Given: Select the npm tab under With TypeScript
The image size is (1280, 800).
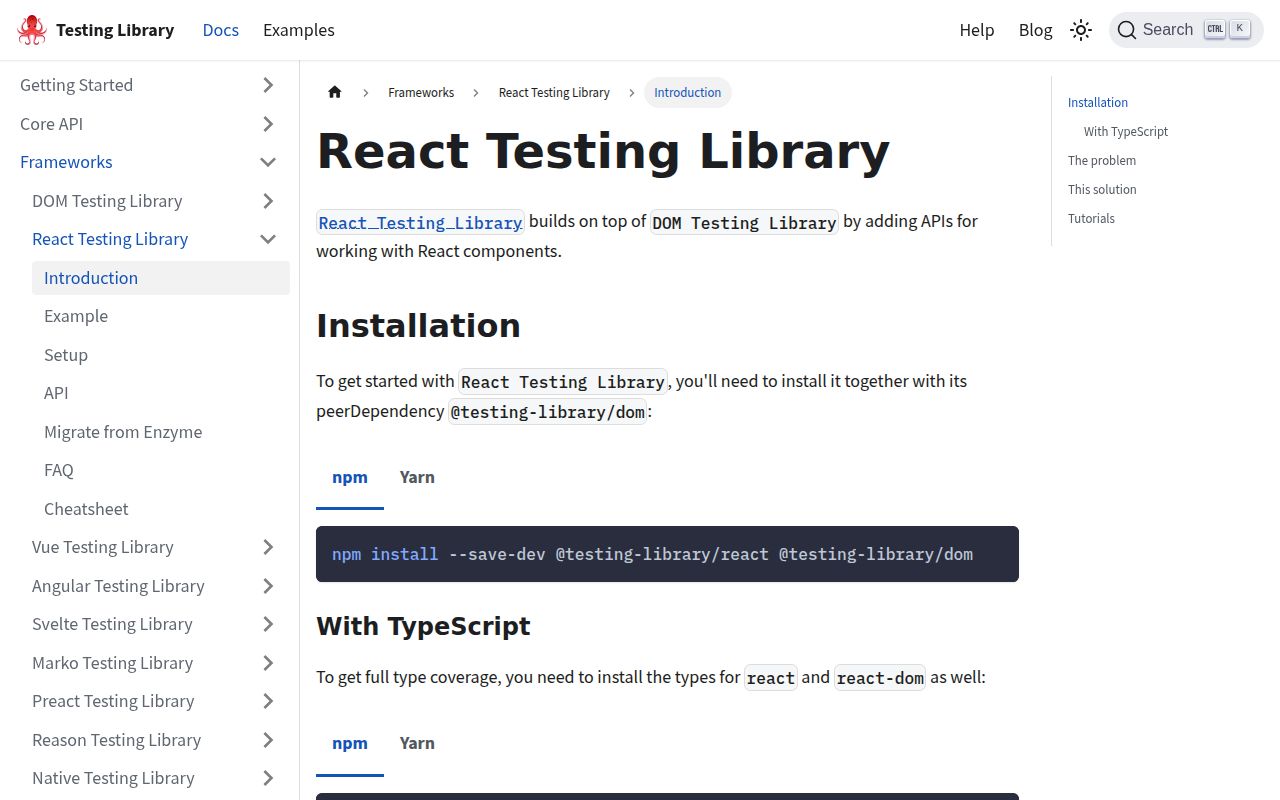Looking at the screenshot, I should click(x=350, y=743).
